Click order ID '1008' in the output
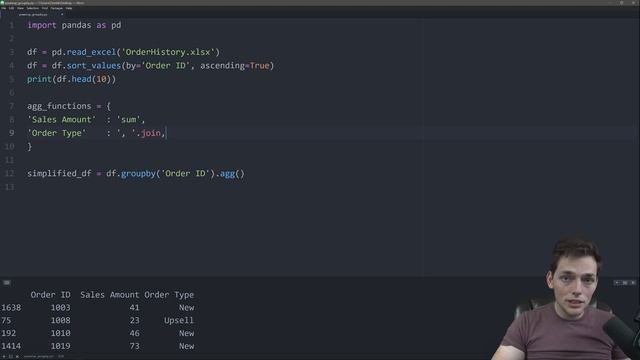This screenshot has width=640, height=360. tap(60, 320)
